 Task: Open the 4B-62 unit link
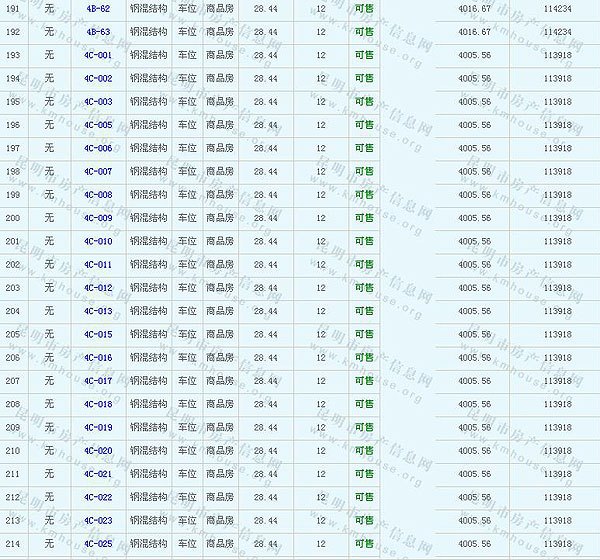pos(98,8)
